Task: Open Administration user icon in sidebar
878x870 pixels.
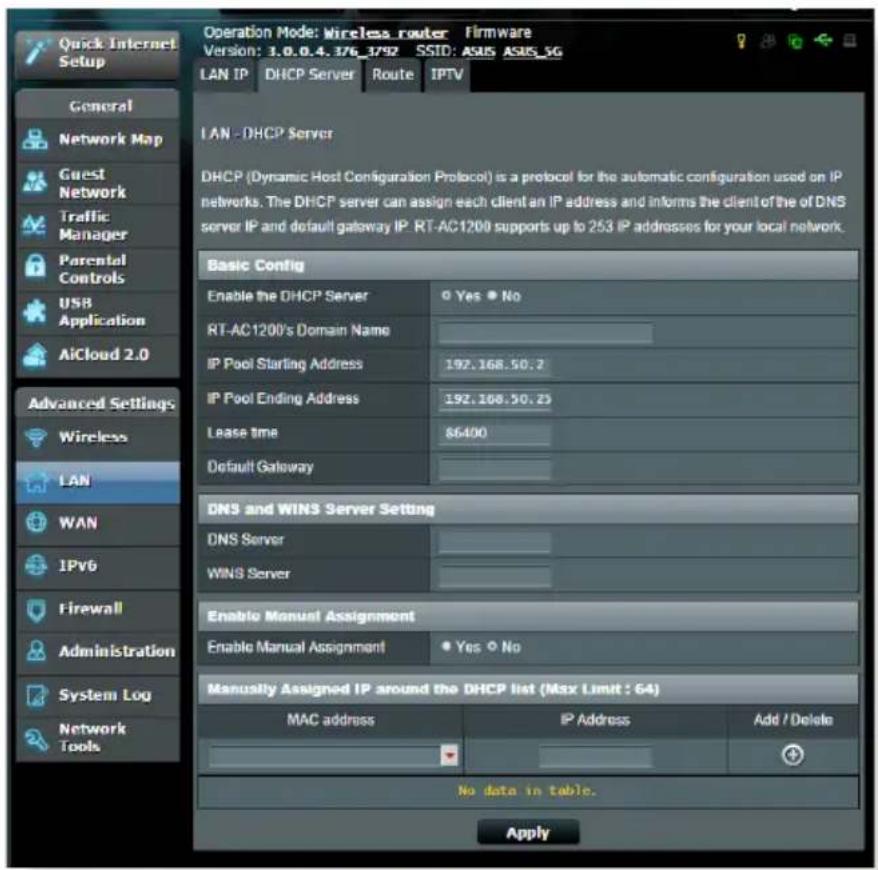Action: click(36, 651)
